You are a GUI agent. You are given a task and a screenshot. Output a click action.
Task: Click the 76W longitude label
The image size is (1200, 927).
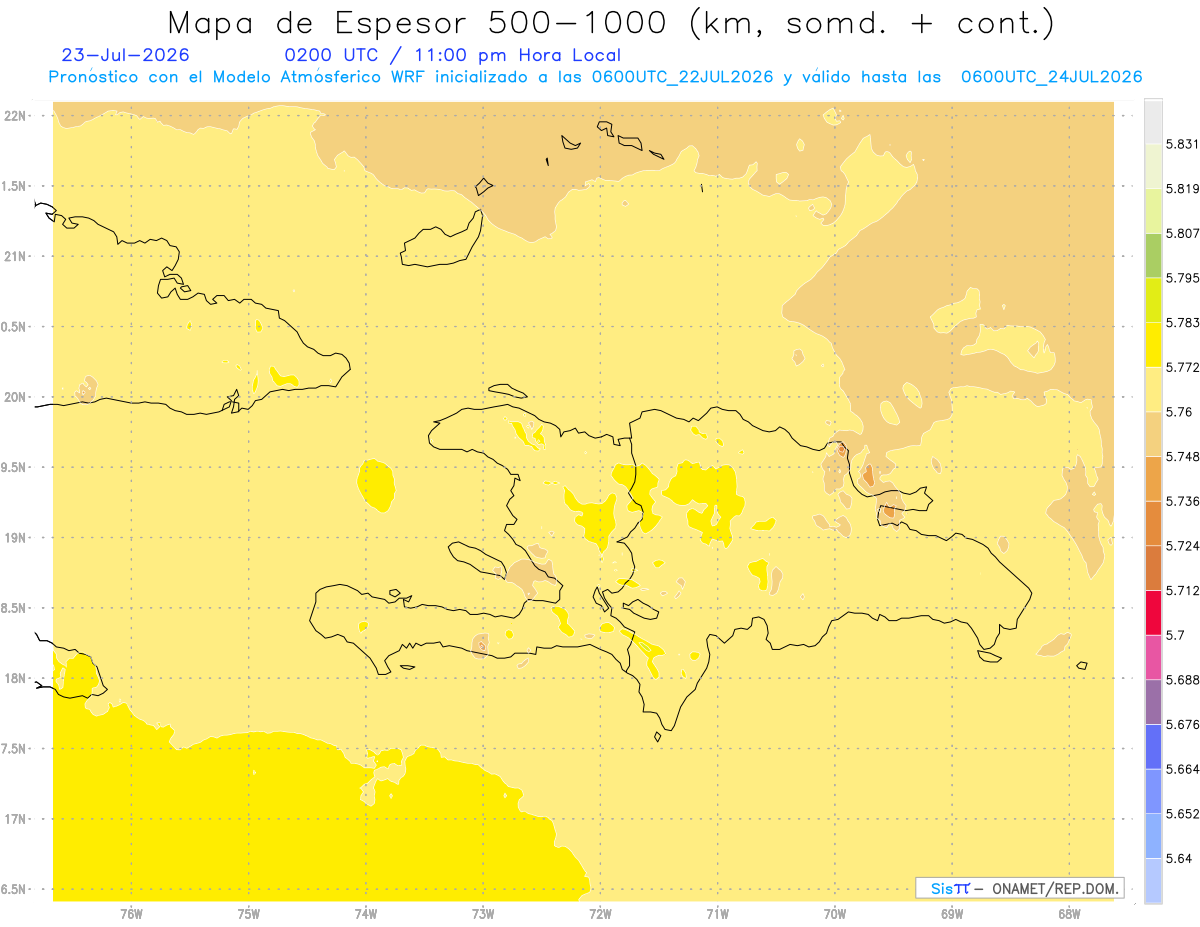[131, 914]
